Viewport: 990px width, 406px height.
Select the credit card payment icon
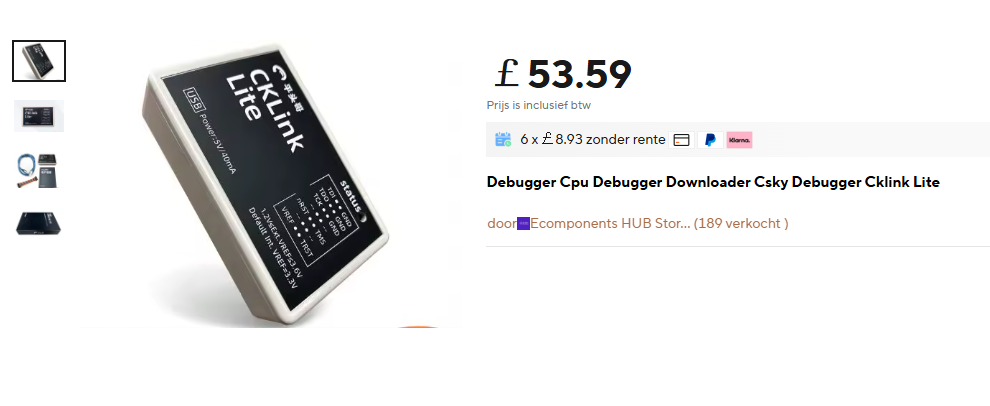681,140
